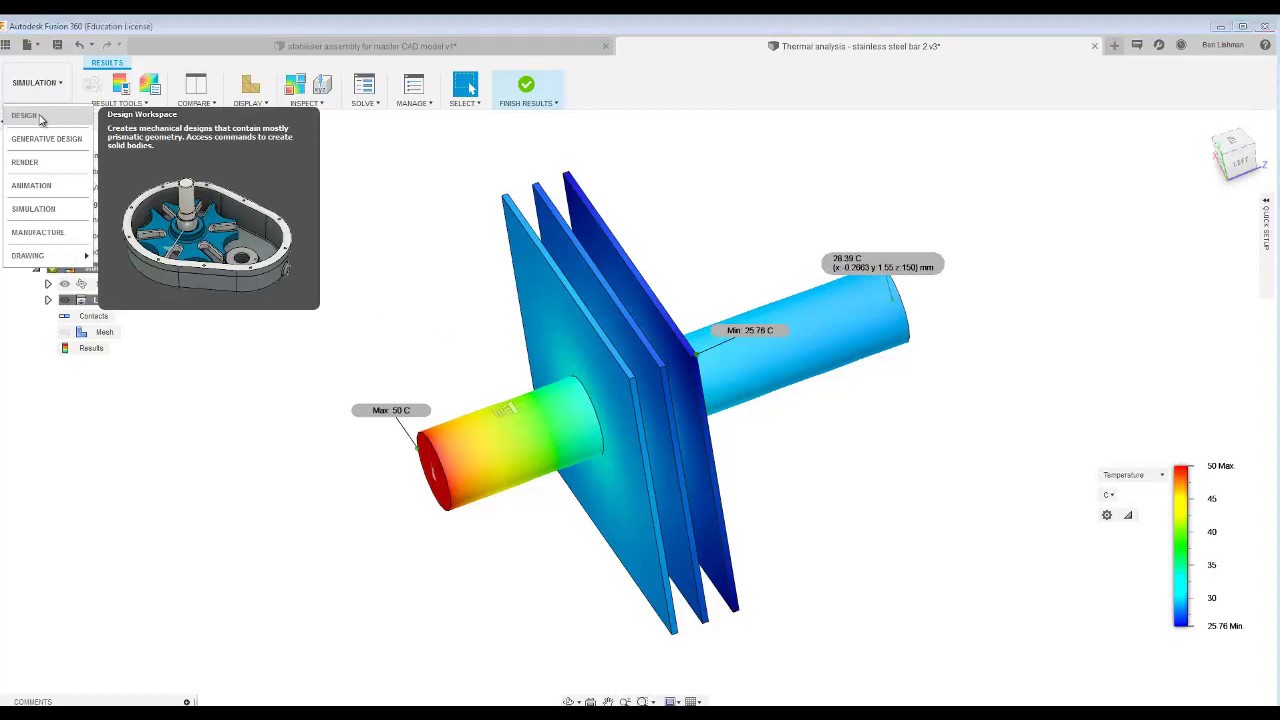Switch to the Animation workspace

pyautogui.click(x=46, y=186)
